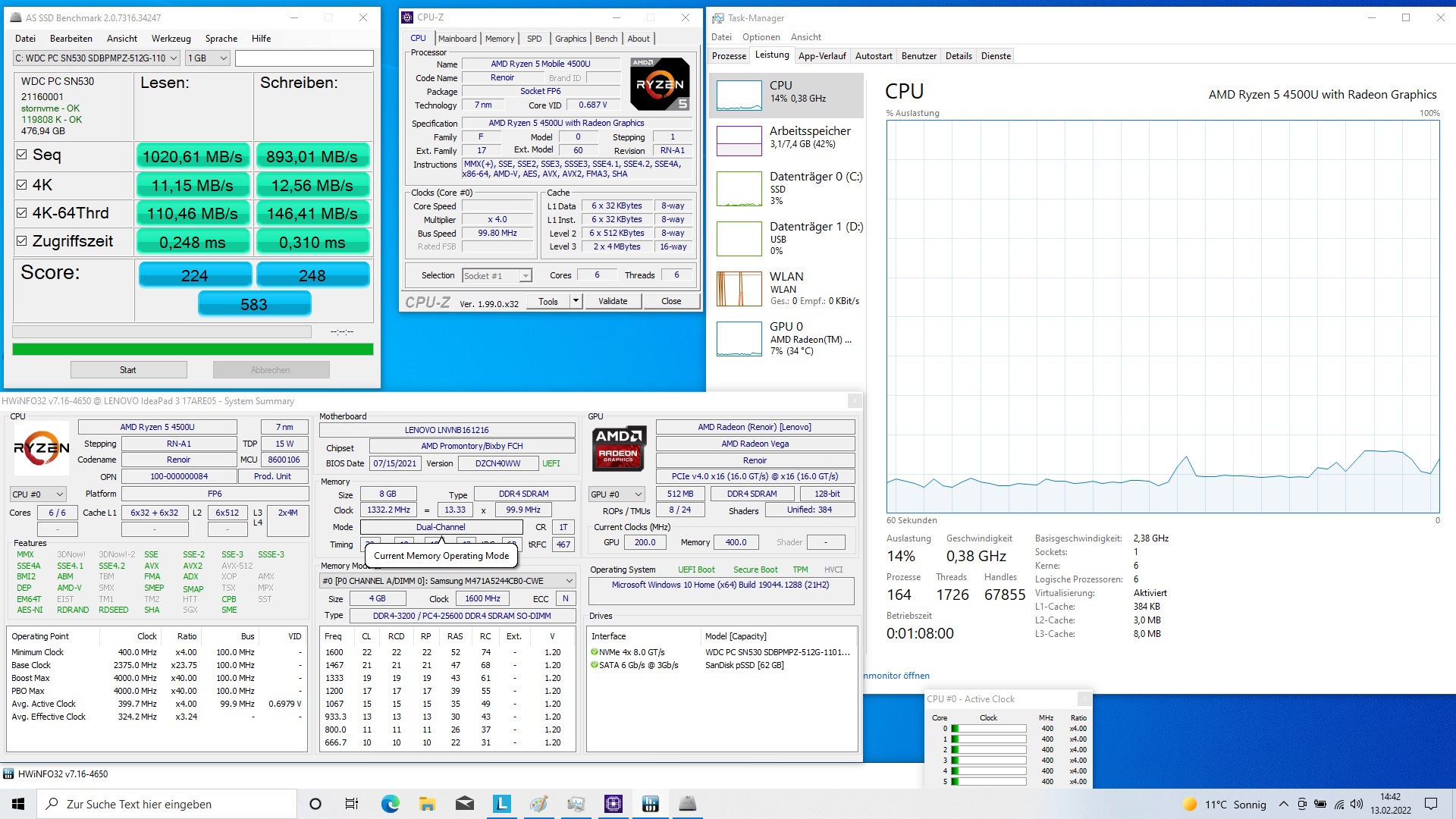The height and width of the screenshot is (819, 1456).
Task: Launch Microsoft Edge from taskbar
Action: click(390, 804)
